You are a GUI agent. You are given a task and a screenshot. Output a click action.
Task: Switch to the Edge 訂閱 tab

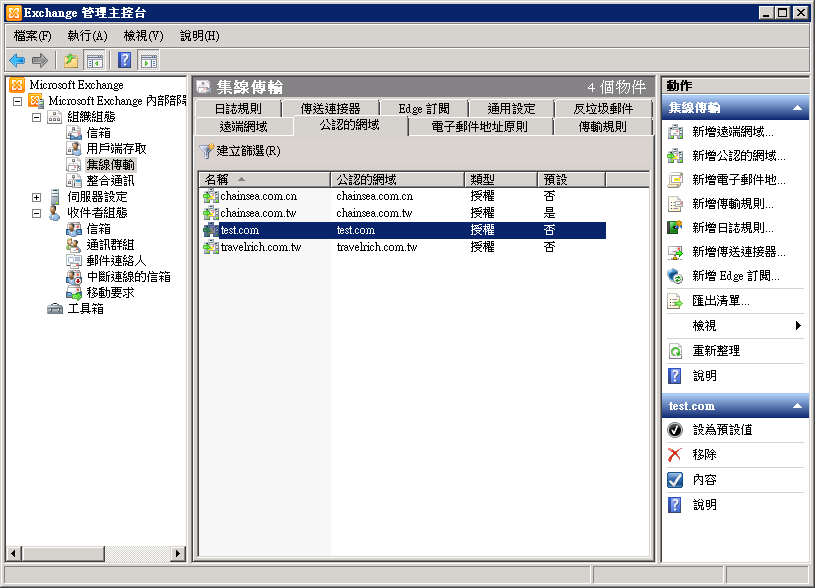(424, 109)
